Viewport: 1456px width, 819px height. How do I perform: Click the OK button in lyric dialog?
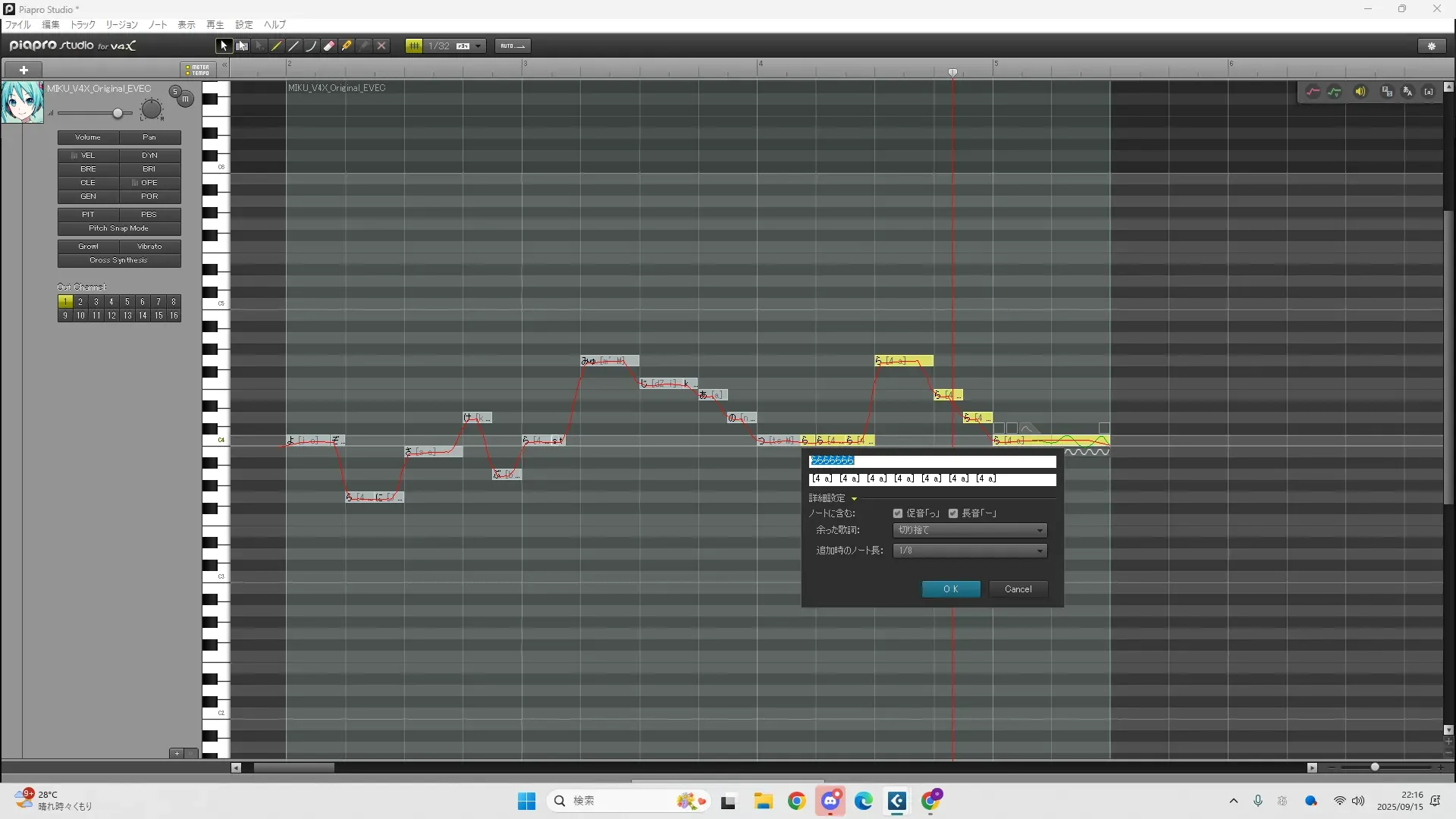(x=950, y=589)
